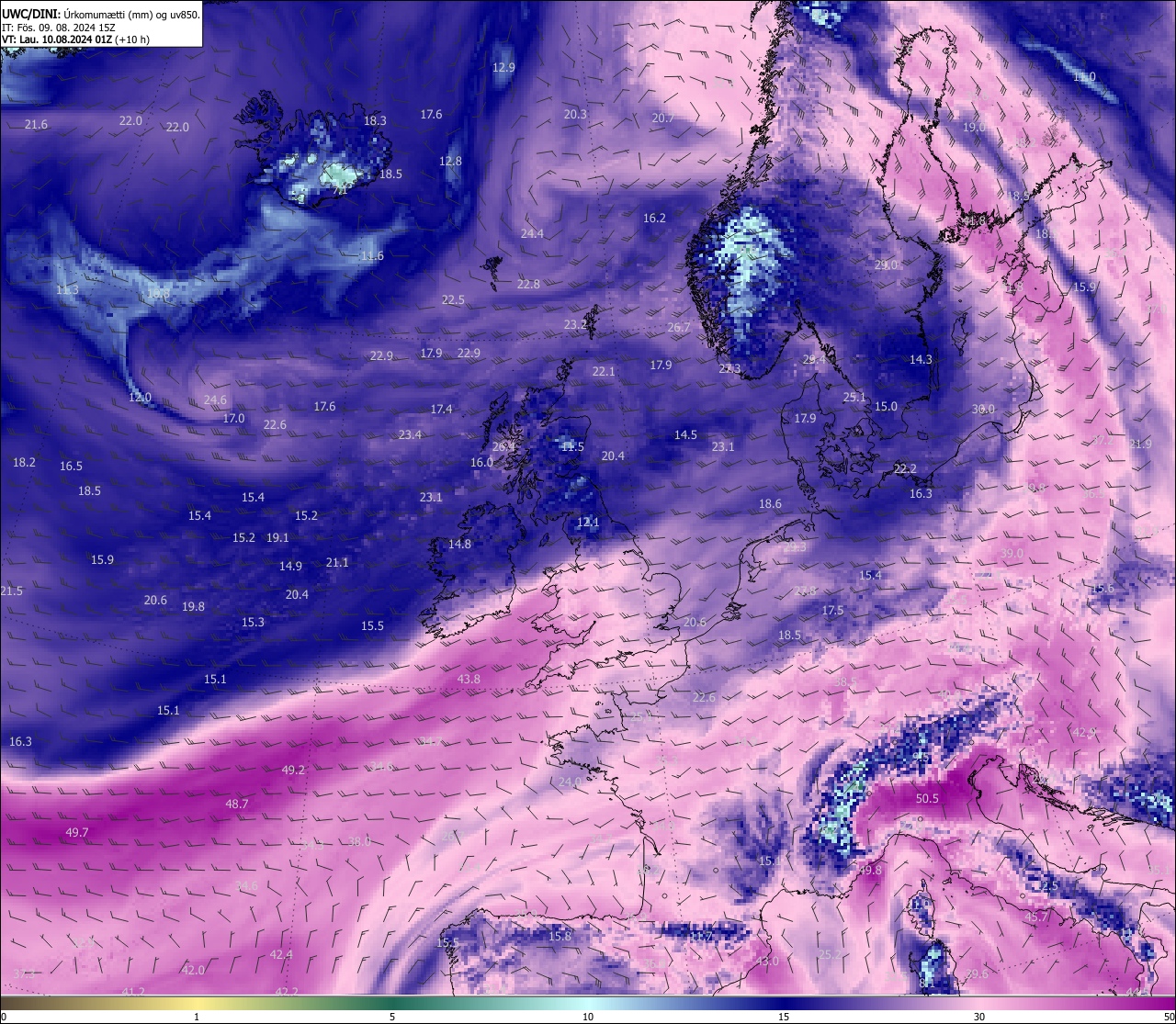Click the 14.9 value in the Atlantic
The image size is (1176, 1024).
[290, 566]
